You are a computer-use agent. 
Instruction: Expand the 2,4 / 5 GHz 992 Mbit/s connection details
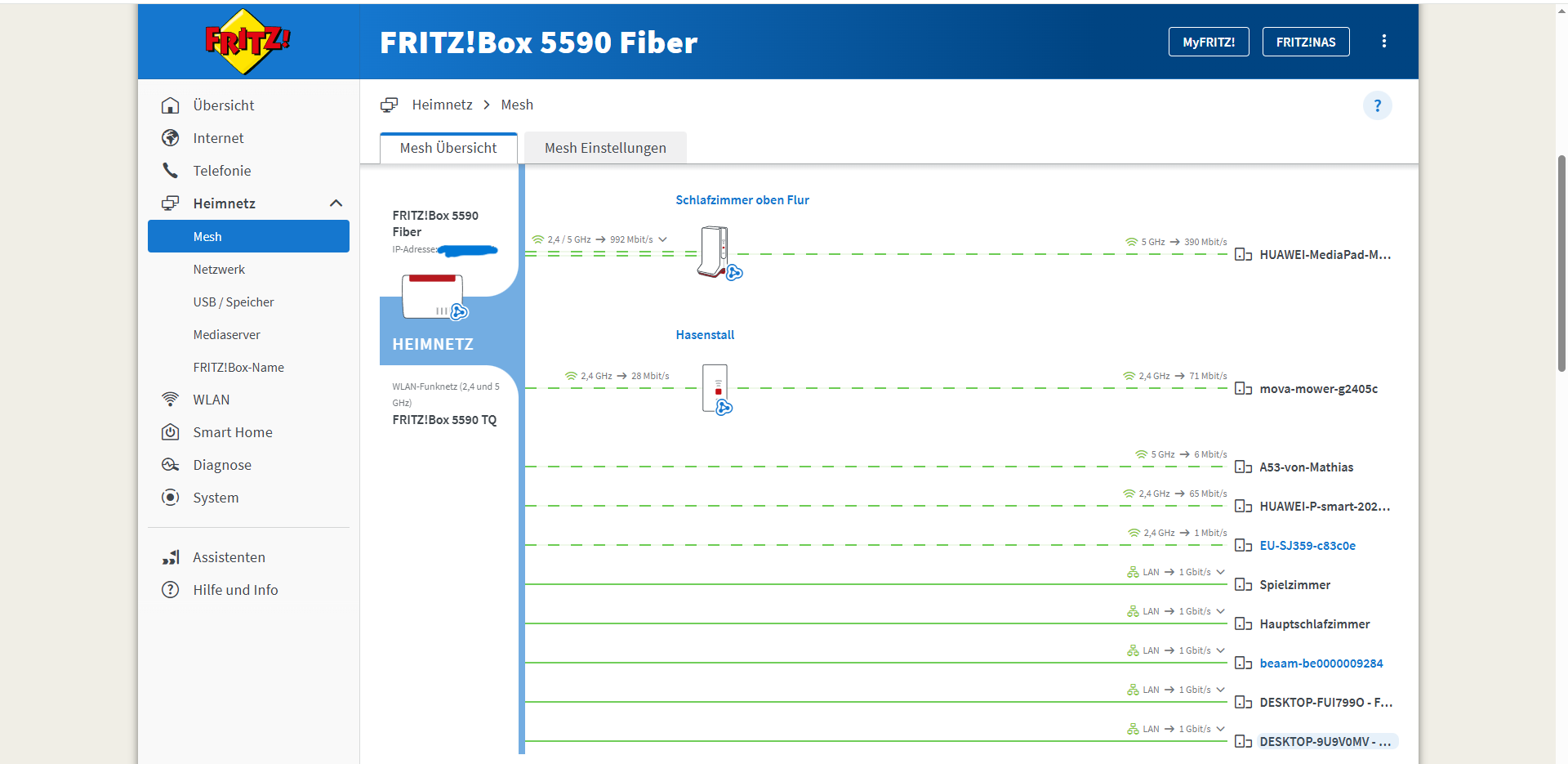[x=662, y=239]
